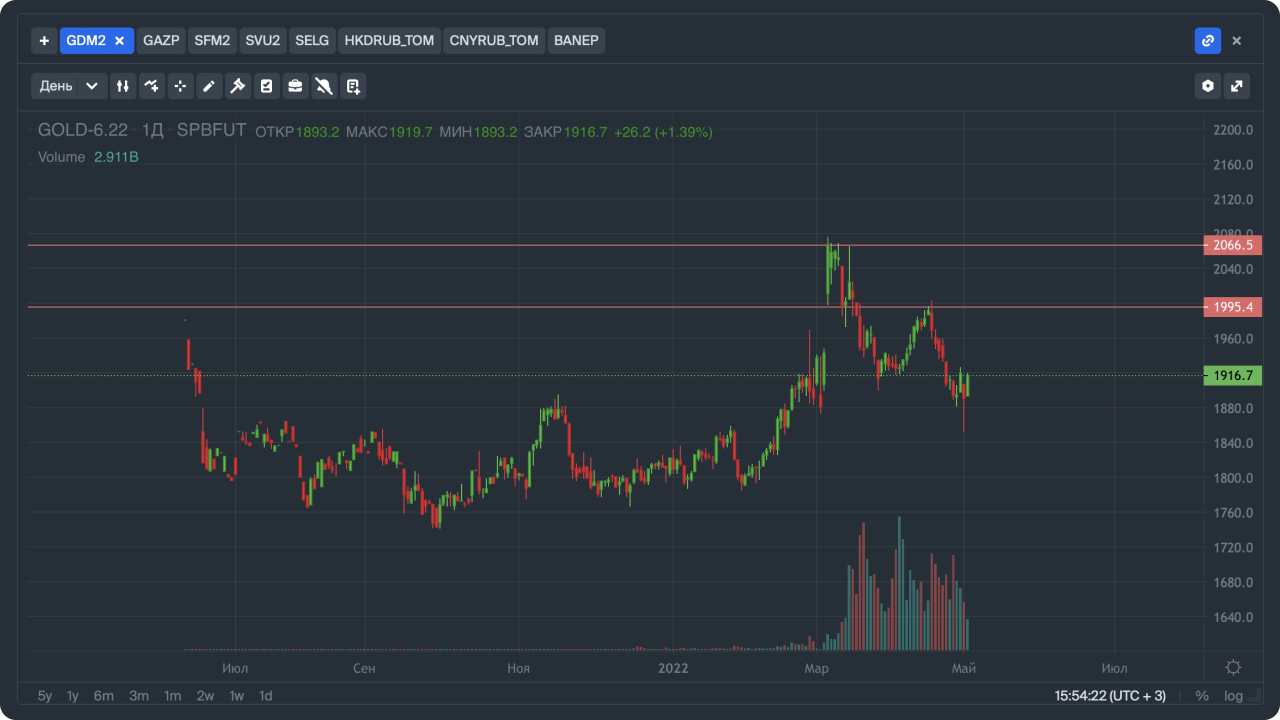
Task: Activate the pencil drawing tool
Action: 209,86
